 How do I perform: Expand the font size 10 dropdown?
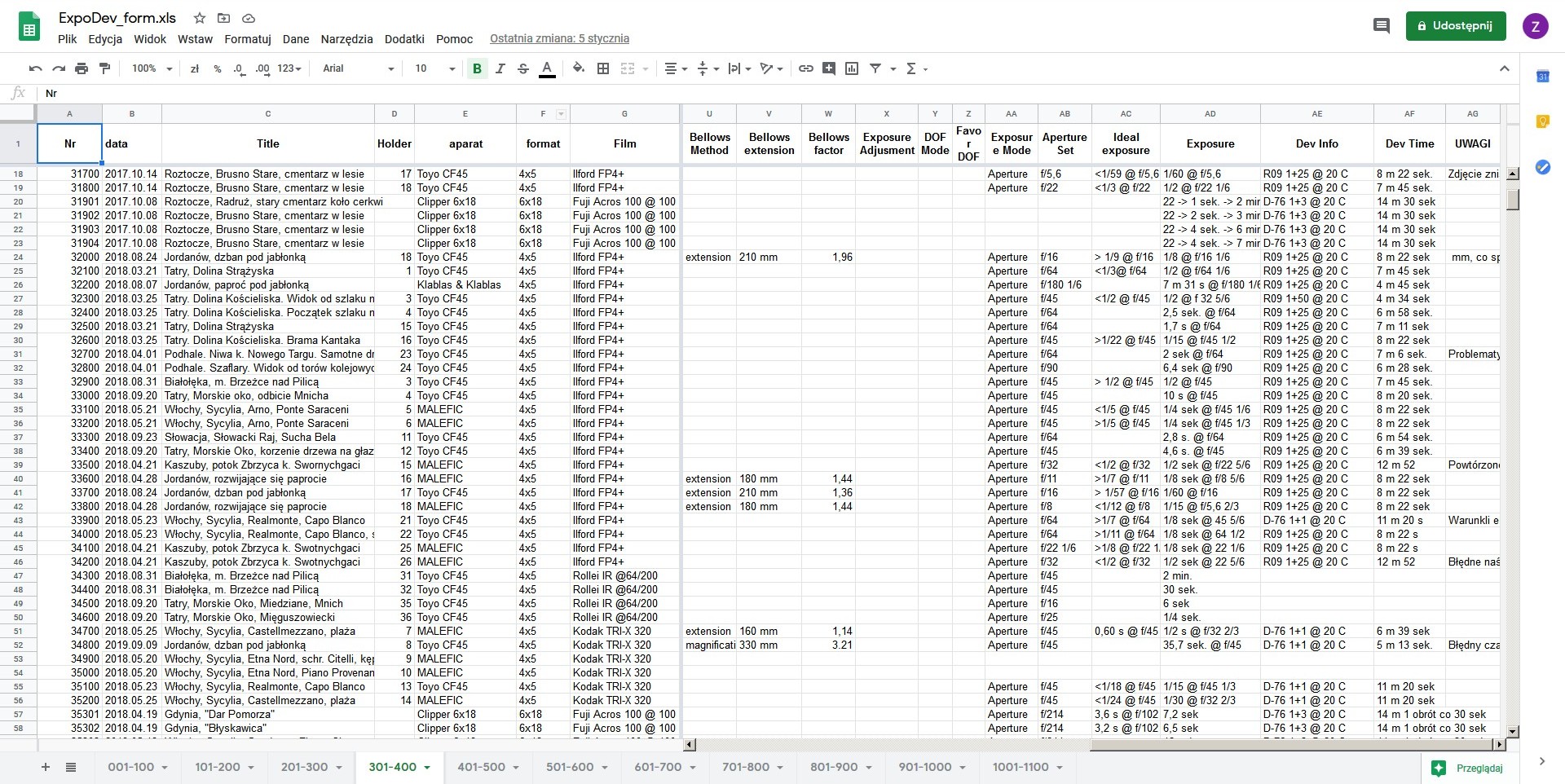(434, 68)
